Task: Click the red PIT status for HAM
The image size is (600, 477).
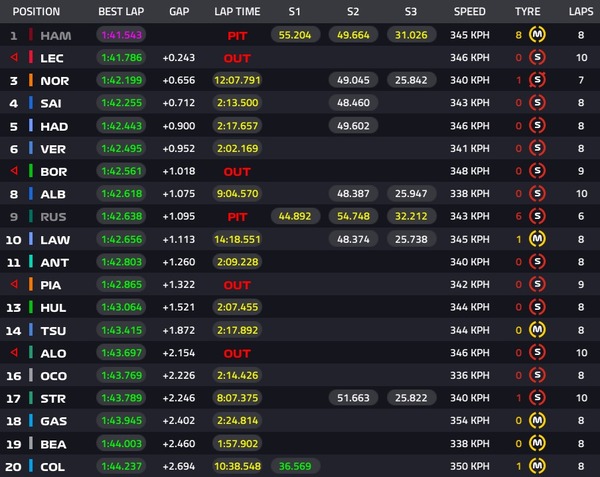Action: (x=237, y=36)
